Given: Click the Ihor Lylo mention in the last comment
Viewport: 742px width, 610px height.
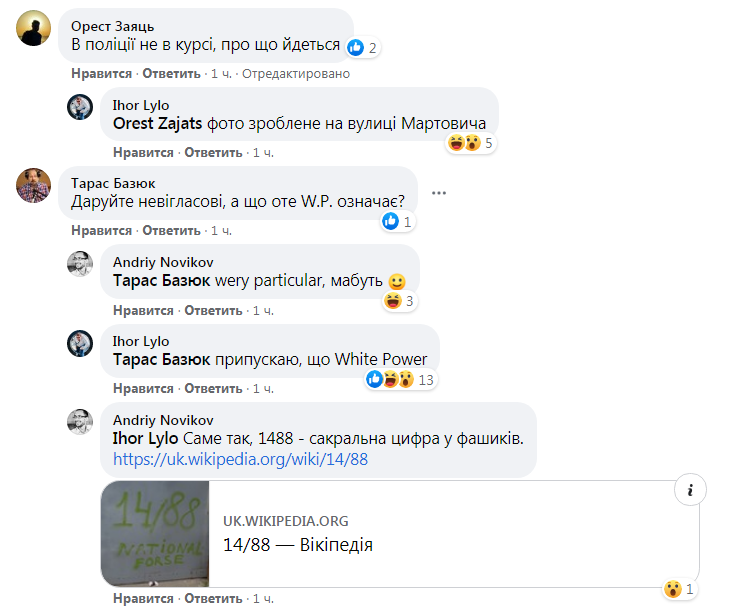Looking at the screenshot, I should (146, 439).
